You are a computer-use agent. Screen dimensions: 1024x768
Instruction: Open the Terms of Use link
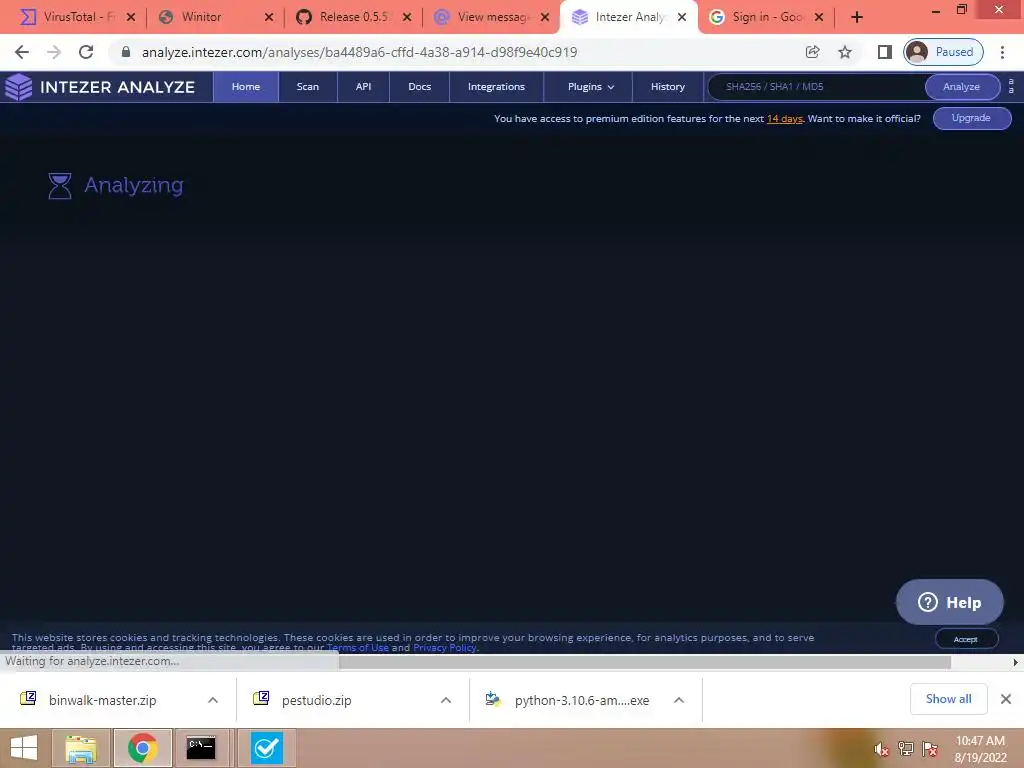358,648
